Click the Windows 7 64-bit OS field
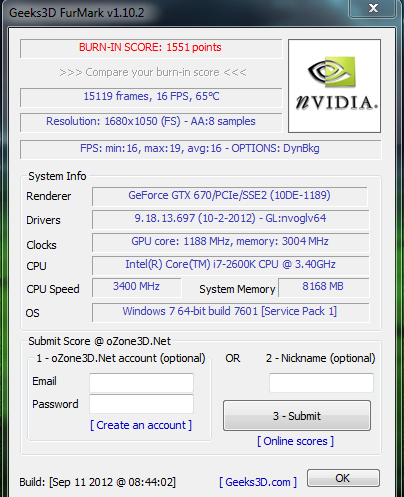This screenshot has height=497, width=404. pos(230,312)
